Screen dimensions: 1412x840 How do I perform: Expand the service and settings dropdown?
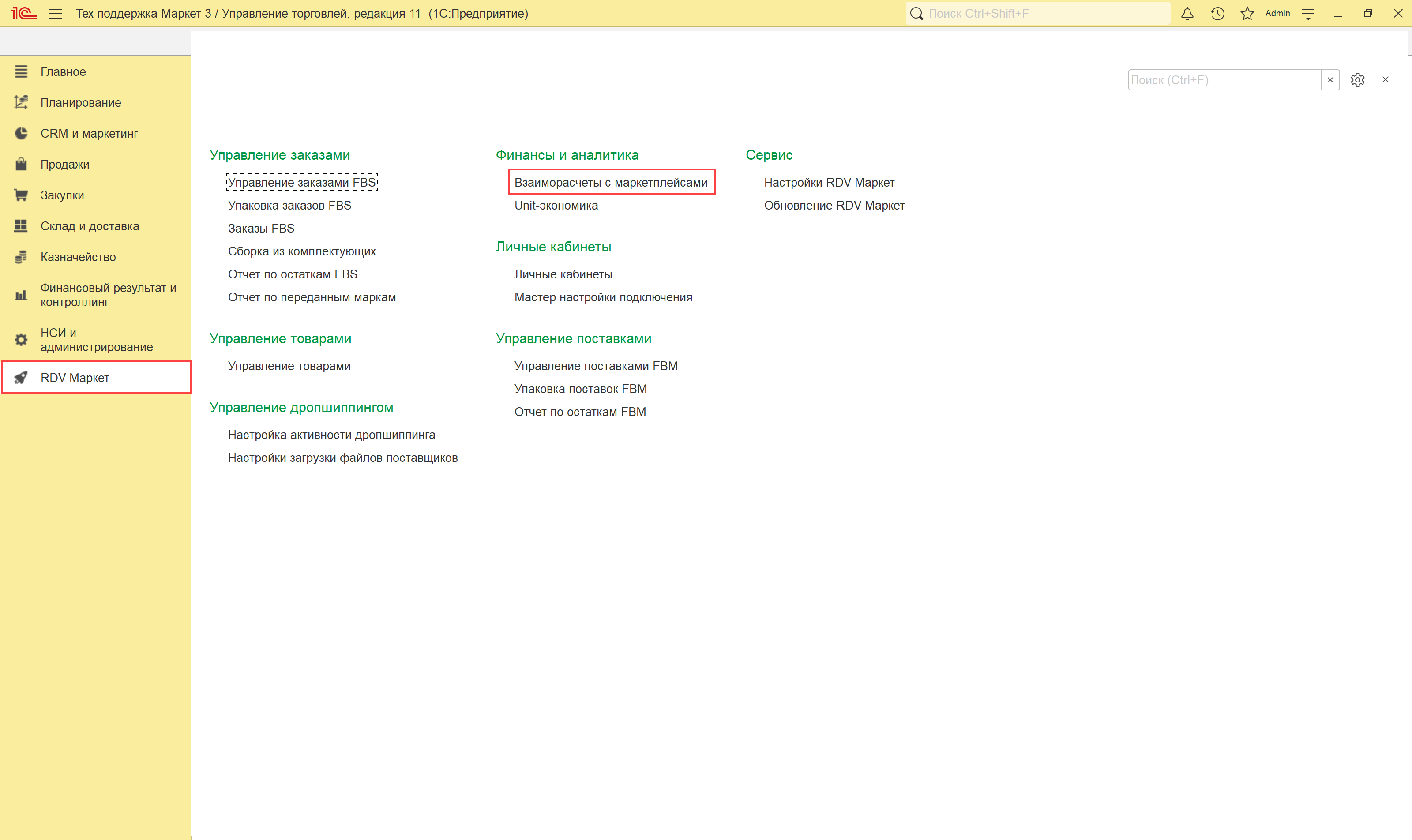pos(1308,14)
